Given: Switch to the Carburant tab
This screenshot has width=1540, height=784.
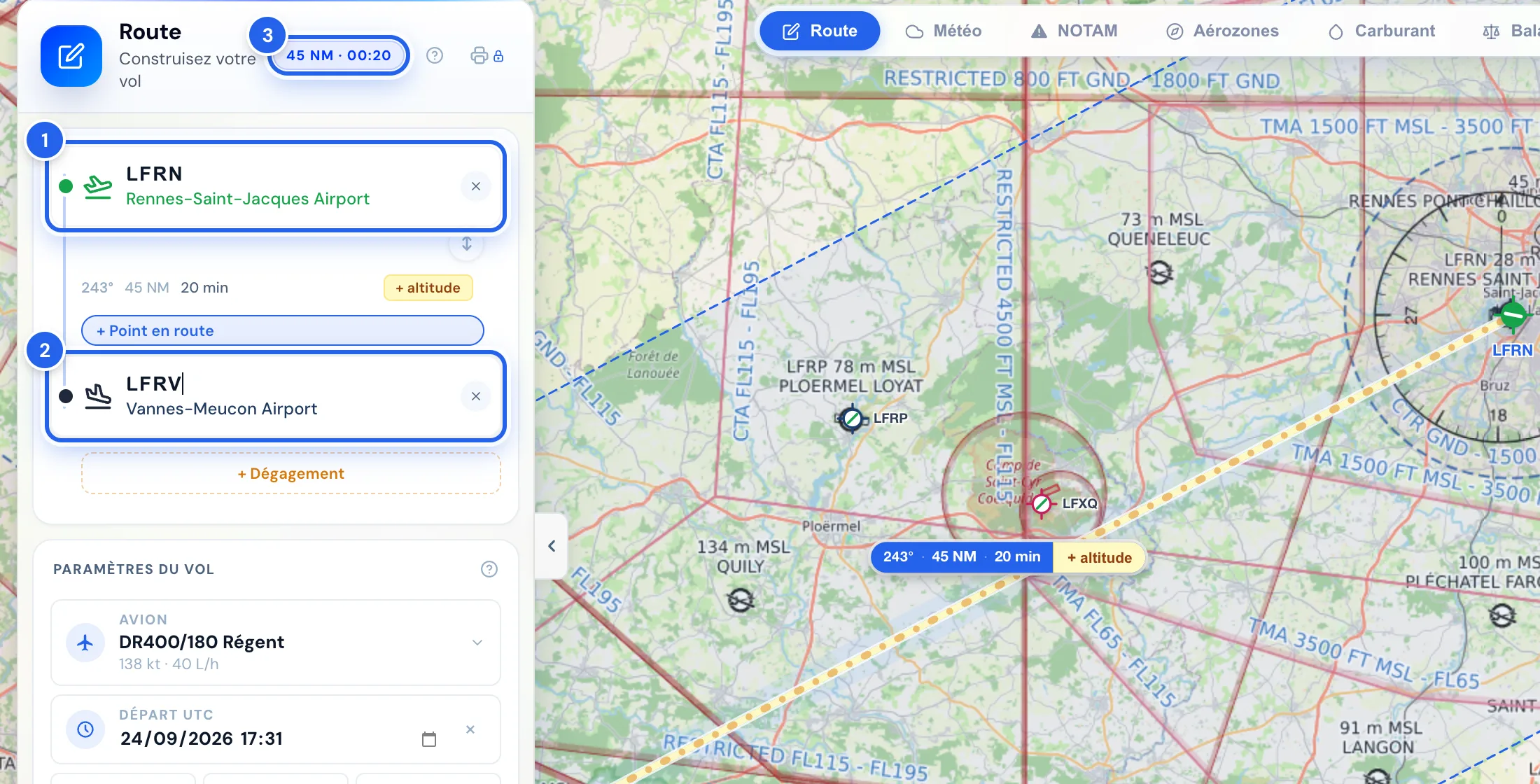Looking at the screenshot, I should point(1382,31).
